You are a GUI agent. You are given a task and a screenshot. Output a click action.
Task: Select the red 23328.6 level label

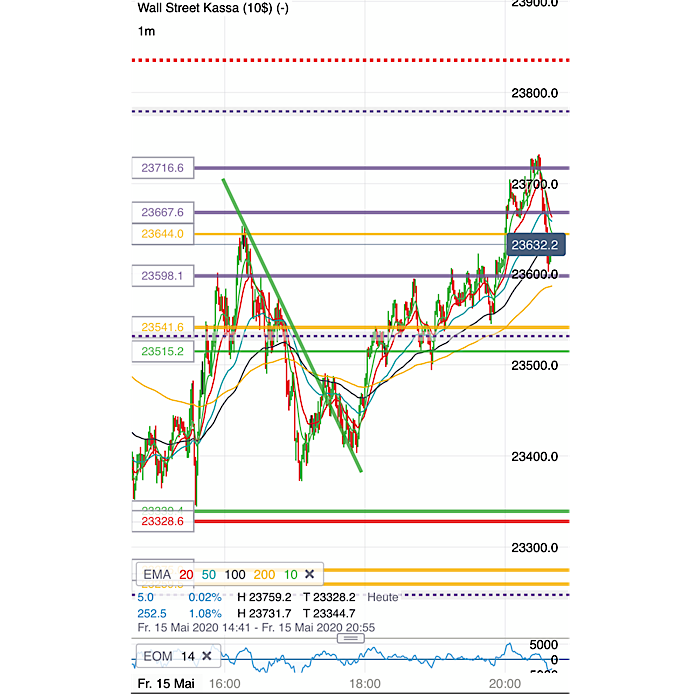click(x=163, y=521)
